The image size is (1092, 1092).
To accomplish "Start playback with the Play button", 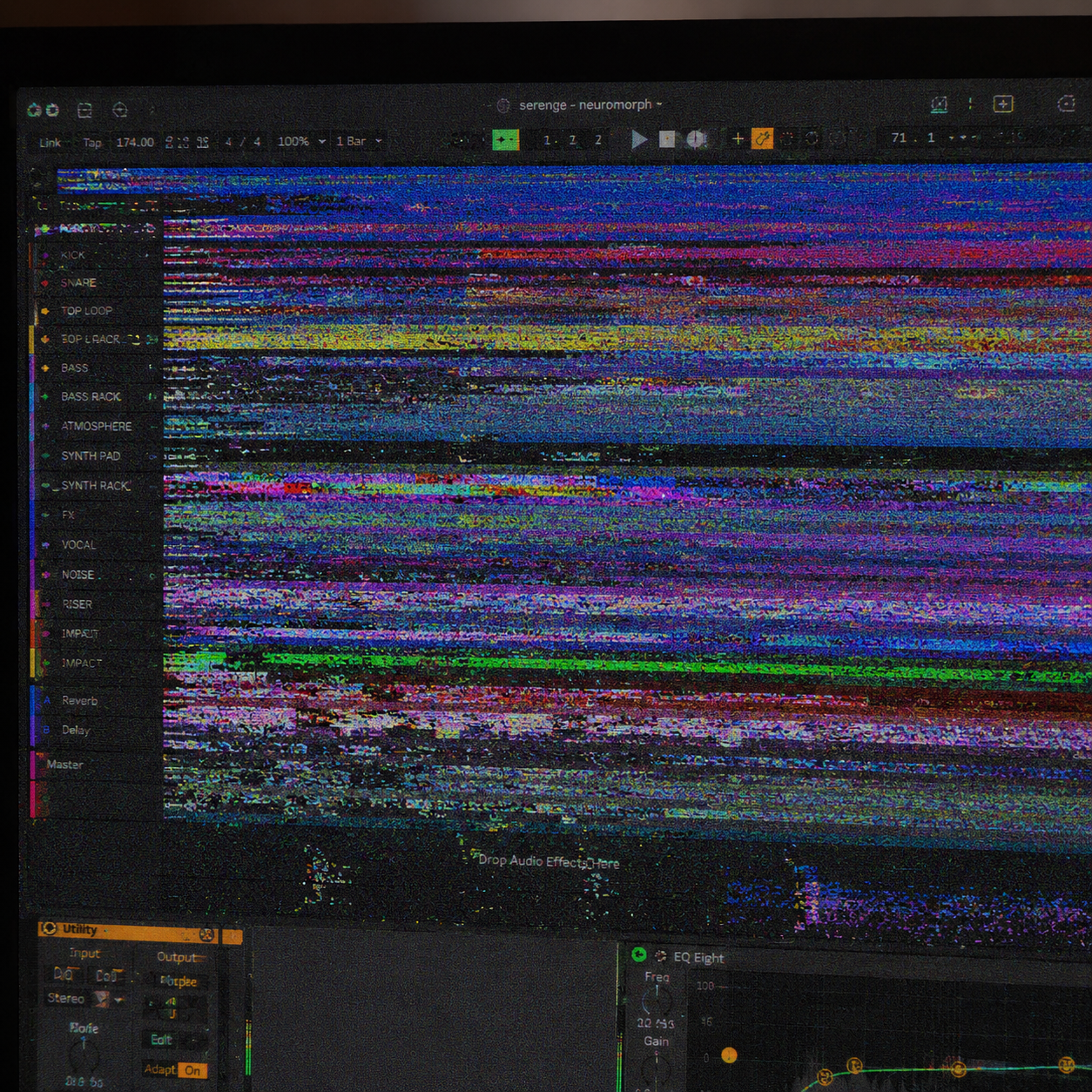I will coord(639,138).
